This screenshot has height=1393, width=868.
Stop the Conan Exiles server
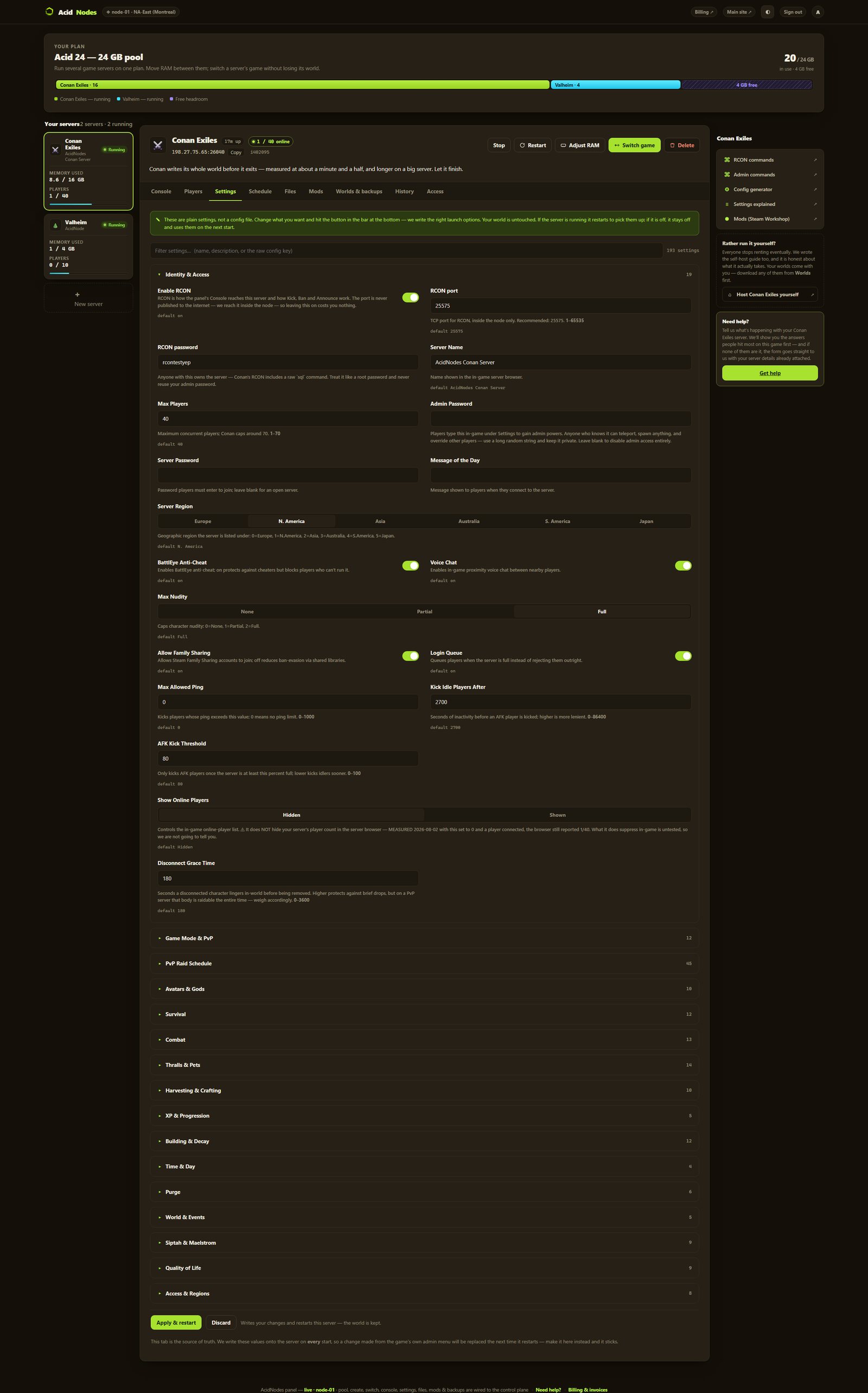point(499,145)
